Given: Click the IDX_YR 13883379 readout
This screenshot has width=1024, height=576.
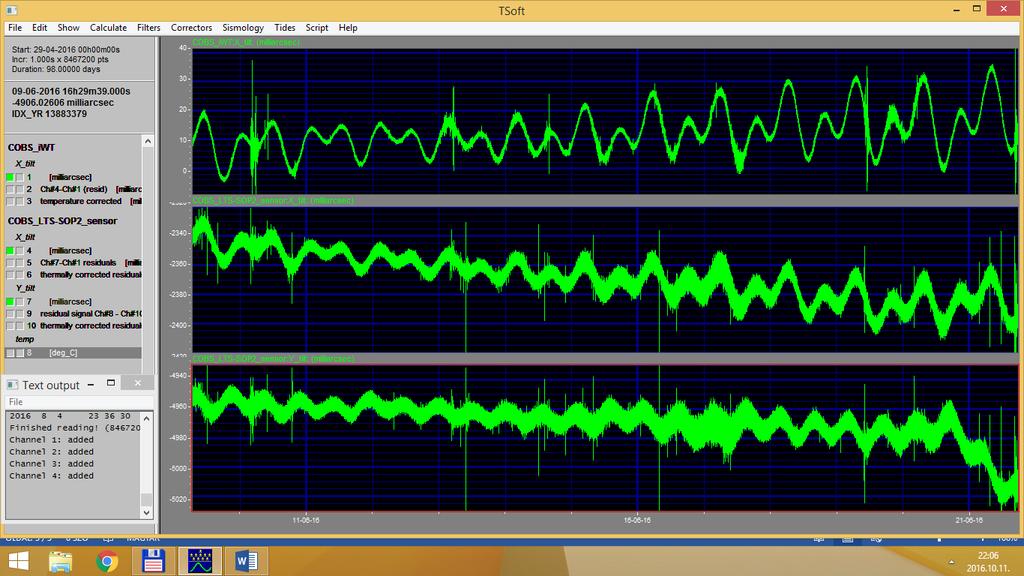Looking at the screenshot, I should click(x=49, y=114).
